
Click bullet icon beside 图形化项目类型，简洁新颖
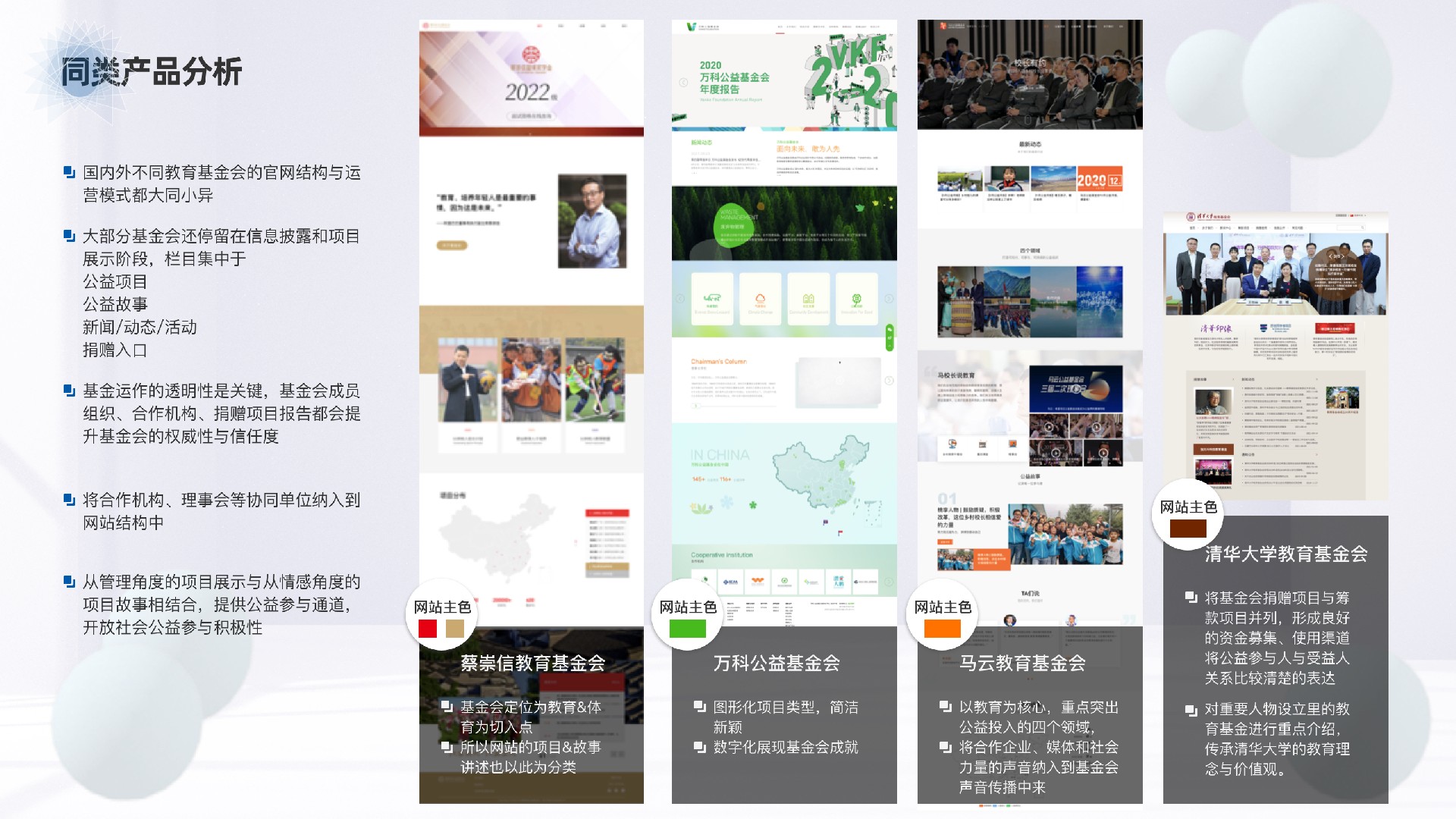pyautogui.click(x=699, y=706)
